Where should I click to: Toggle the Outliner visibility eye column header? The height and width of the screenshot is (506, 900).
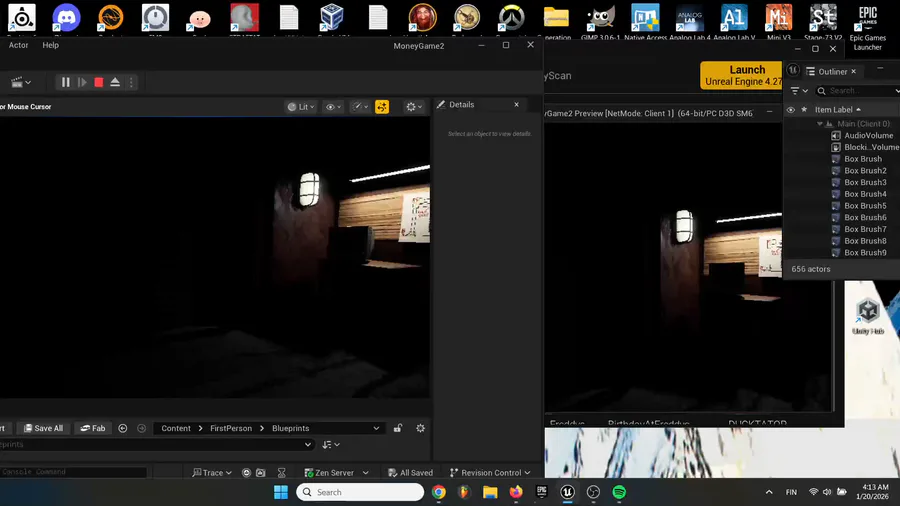click(791, 110)
